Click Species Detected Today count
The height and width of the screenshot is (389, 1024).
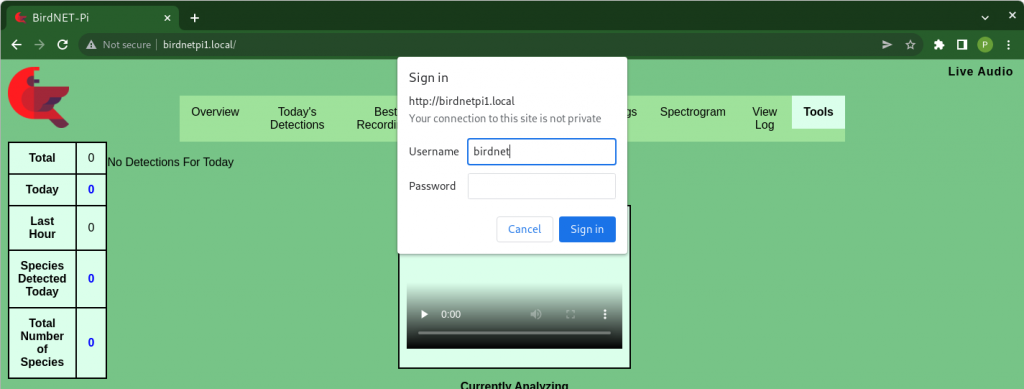pos(91,279)
